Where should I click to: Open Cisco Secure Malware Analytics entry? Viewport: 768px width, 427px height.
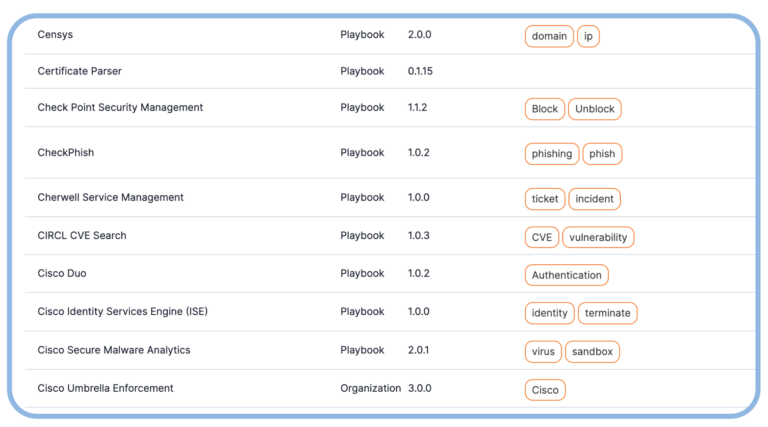pyautogui.click(x=113, y=350)
